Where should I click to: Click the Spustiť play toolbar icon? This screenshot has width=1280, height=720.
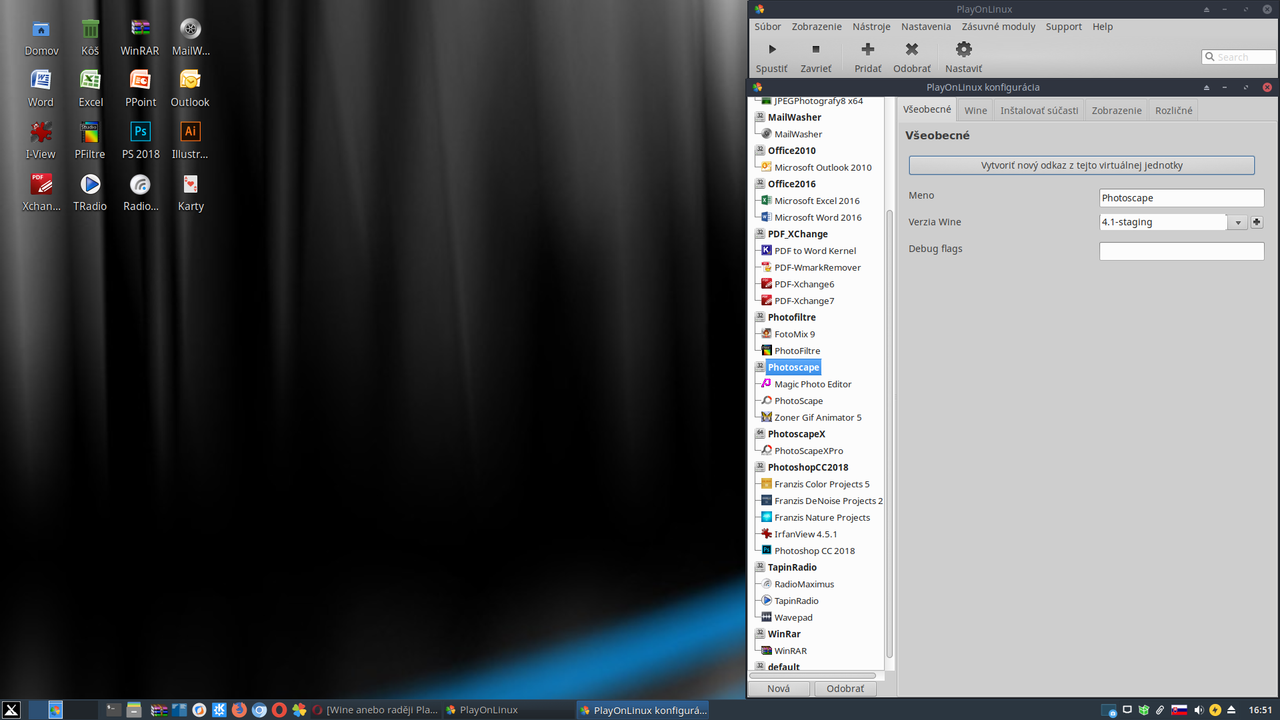771,49
